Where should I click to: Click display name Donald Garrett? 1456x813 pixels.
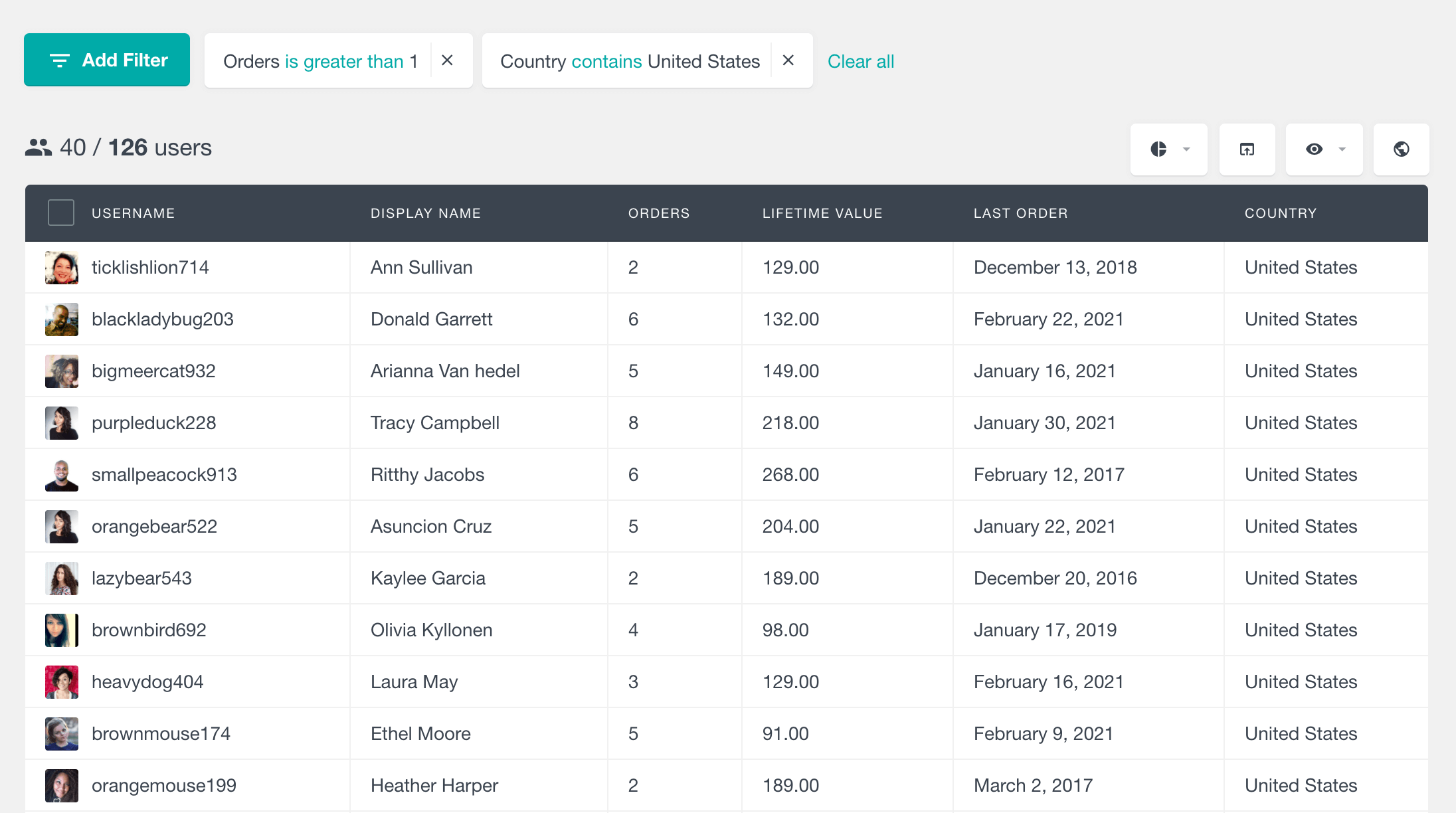[x=432, y=319]
